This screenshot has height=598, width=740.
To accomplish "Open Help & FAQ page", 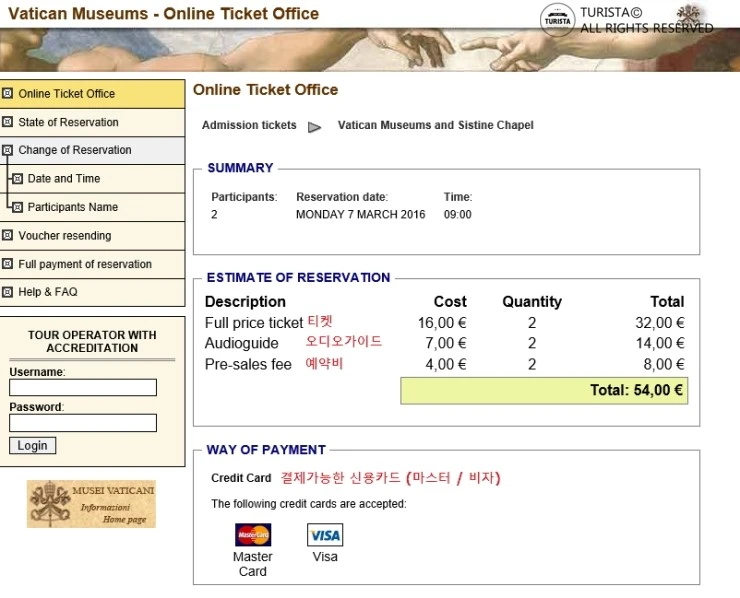I will click(92, 292).
